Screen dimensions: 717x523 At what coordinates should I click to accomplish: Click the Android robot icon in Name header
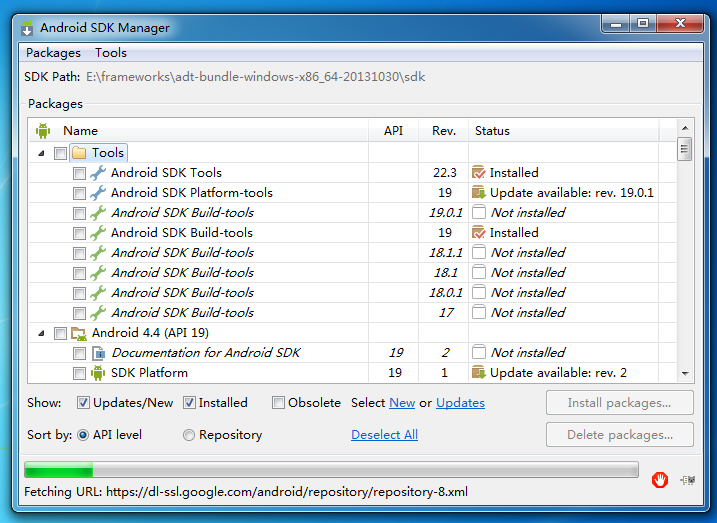43,131
